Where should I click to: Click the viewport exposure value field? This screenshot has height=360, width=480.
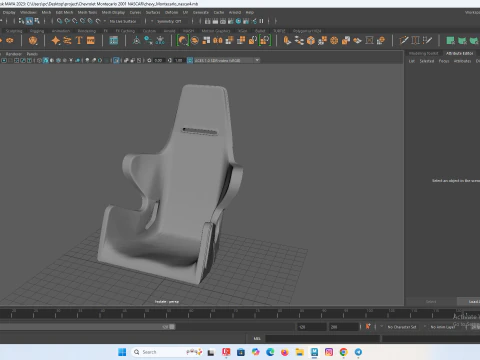tap(158, 60)
